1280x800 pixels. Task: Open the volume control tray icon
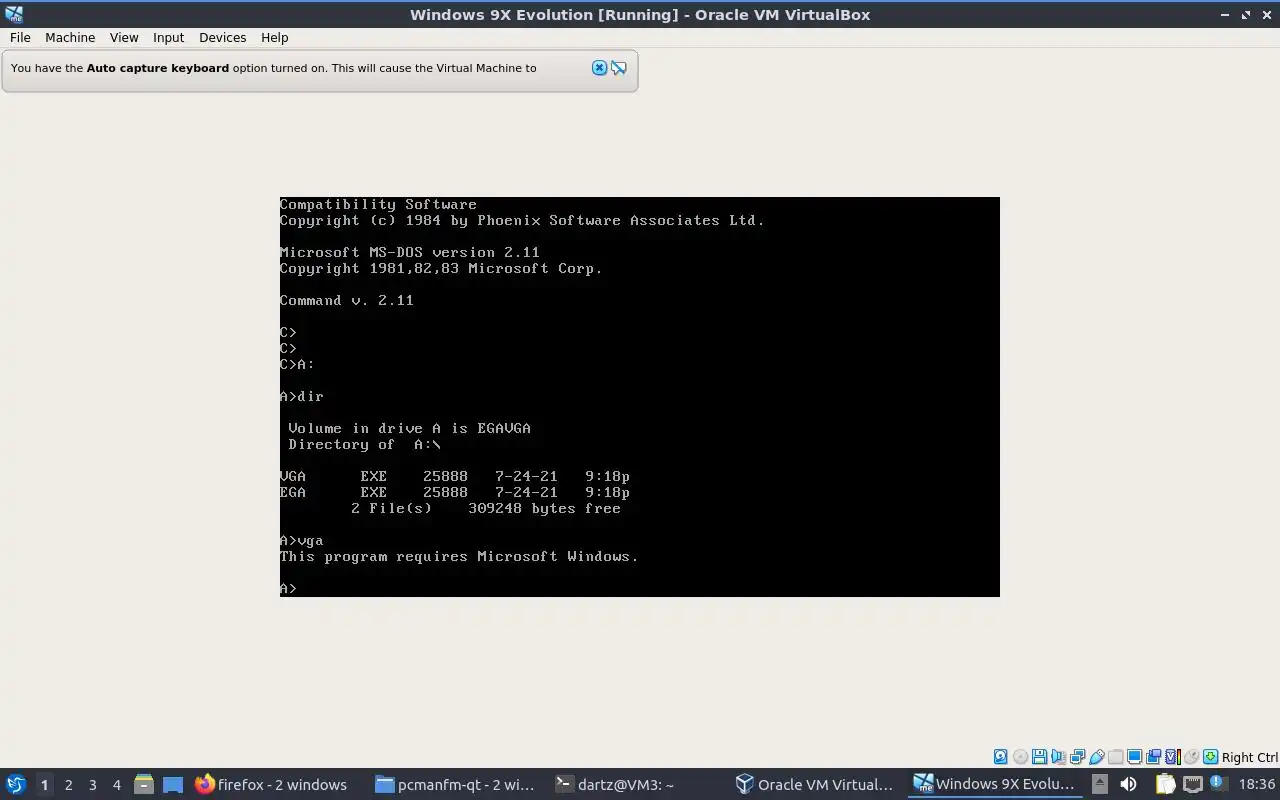click(1128, 784)
